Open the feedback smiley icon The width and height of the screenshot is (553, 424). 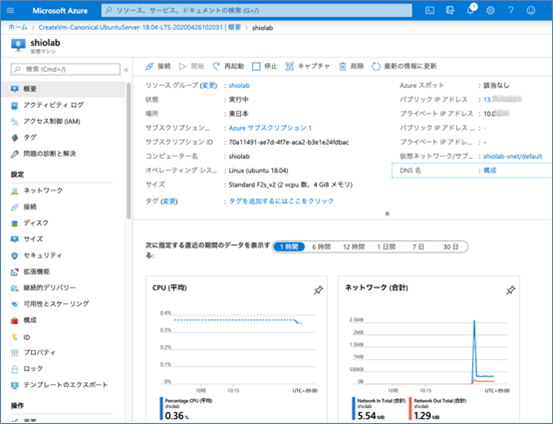tap(531, 11)
